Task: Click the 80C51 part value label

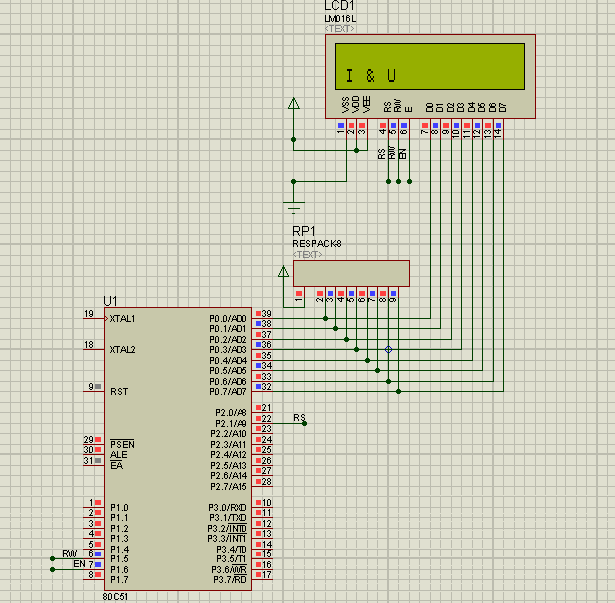Action: pyautogui.click(x=113, y=596)
